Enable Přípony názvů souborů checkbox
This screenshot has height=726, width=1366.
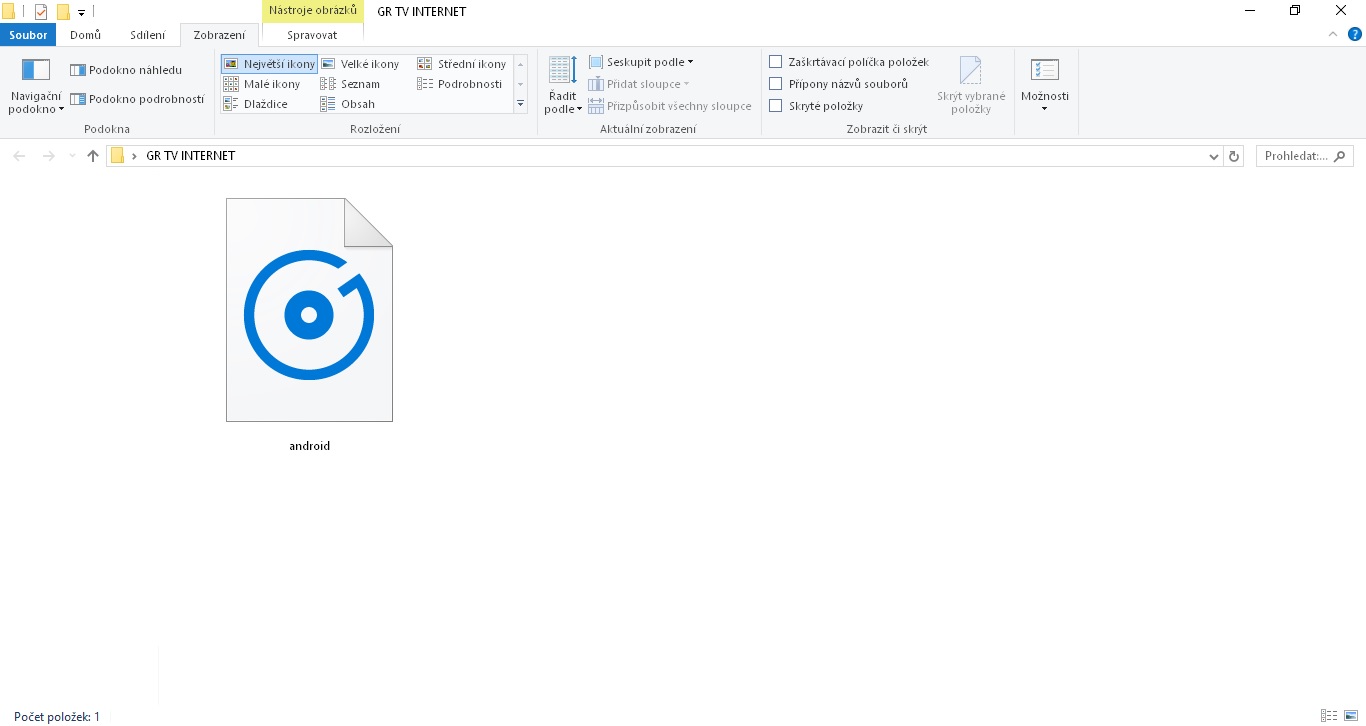(775, 84)
